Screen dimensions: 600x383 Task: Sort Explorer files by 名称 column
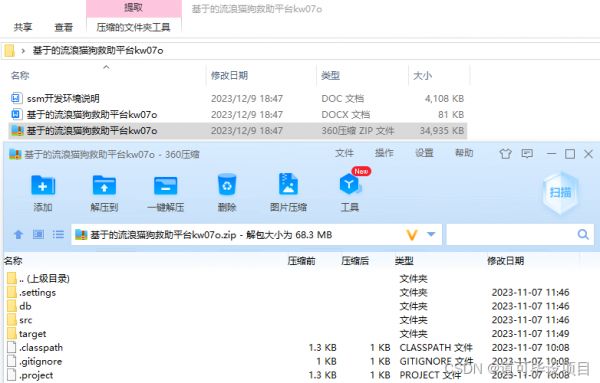pos(20,76)
